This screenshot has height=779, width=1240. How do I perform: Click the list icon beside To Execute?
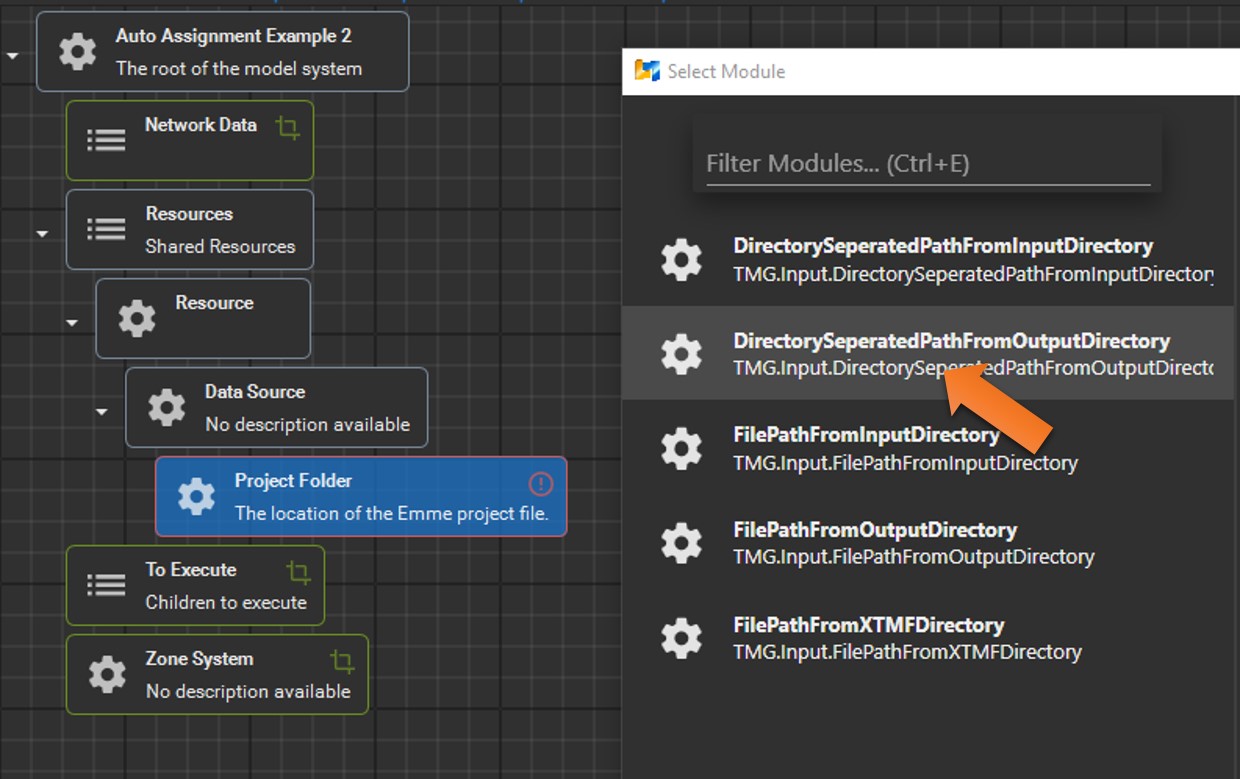[106, 584]
